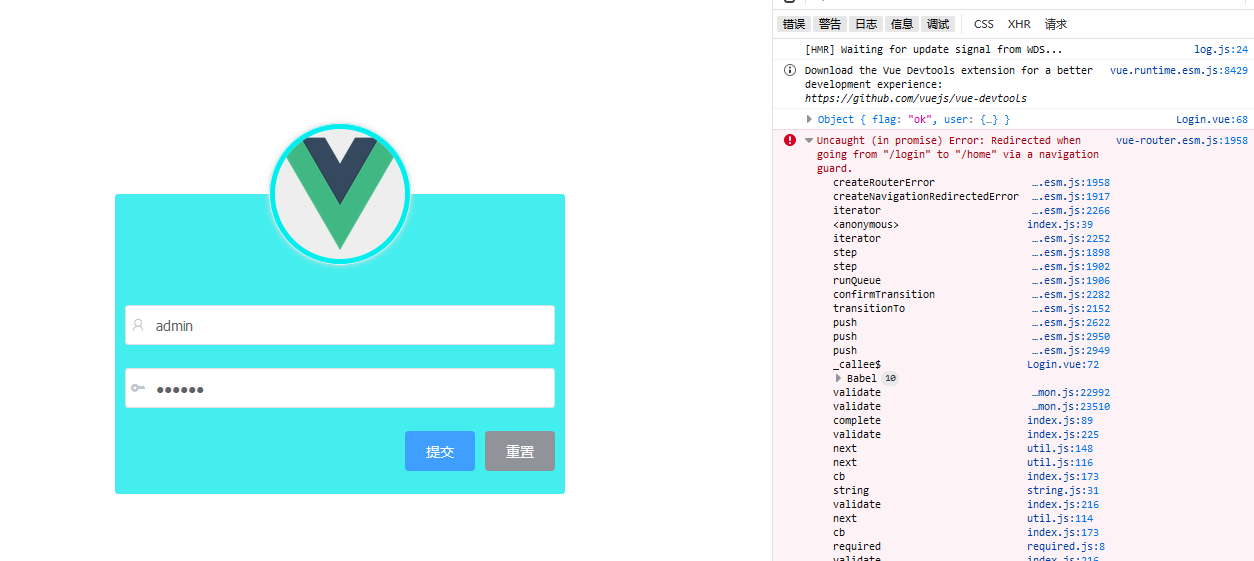1254x561 pixels.
Task: Focus the password input field
Action: point(340,388)
